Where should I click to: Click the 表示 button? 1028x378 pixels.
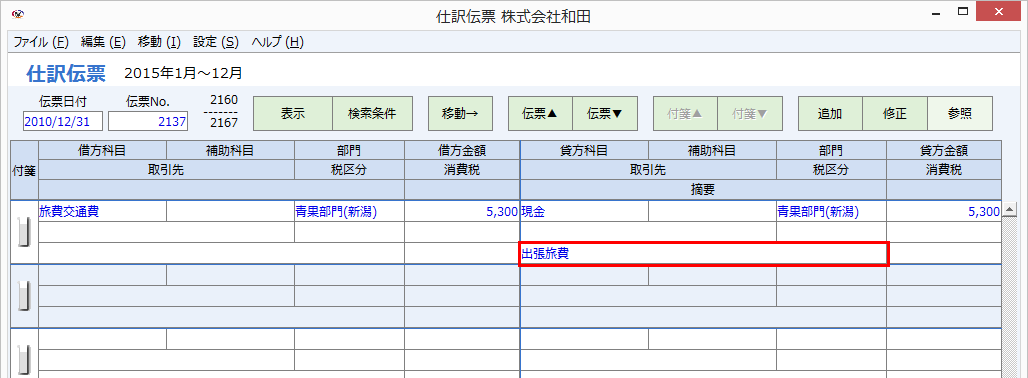[x=293, y=113]
